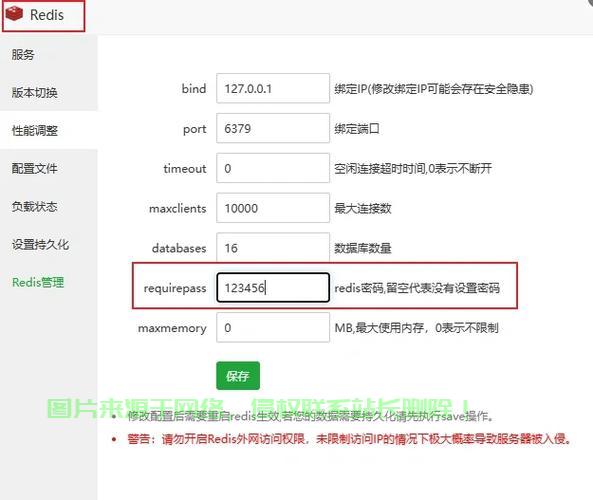Image resolution: width=593 pixels, height=500 pixels.
Task: Click the 'maxclients' field label
Action: [x=177, y=208]
